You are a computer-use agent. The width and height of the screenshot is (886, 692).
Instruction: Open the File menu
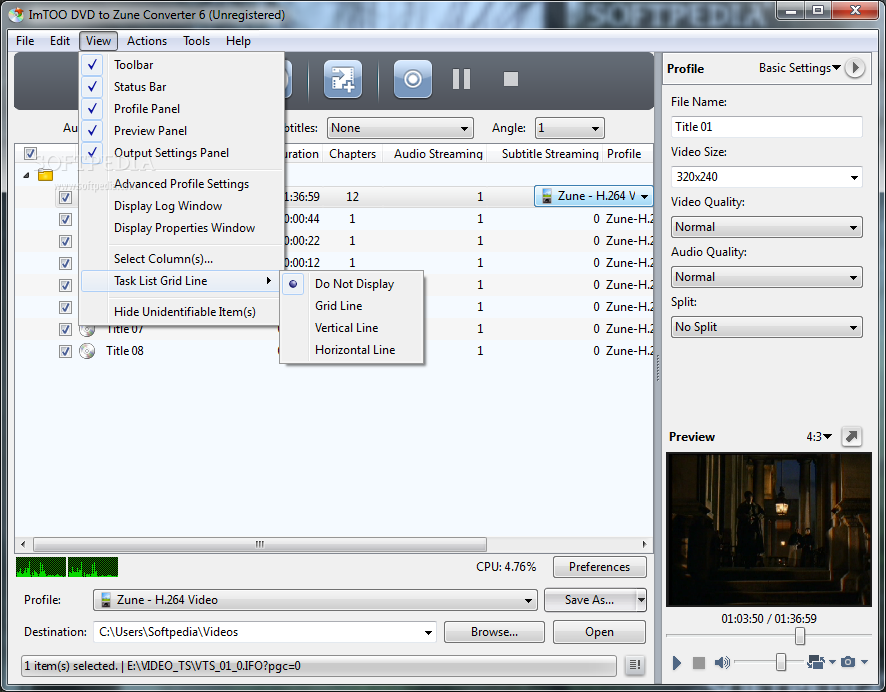pyautogui.click(x=25, y=41)
